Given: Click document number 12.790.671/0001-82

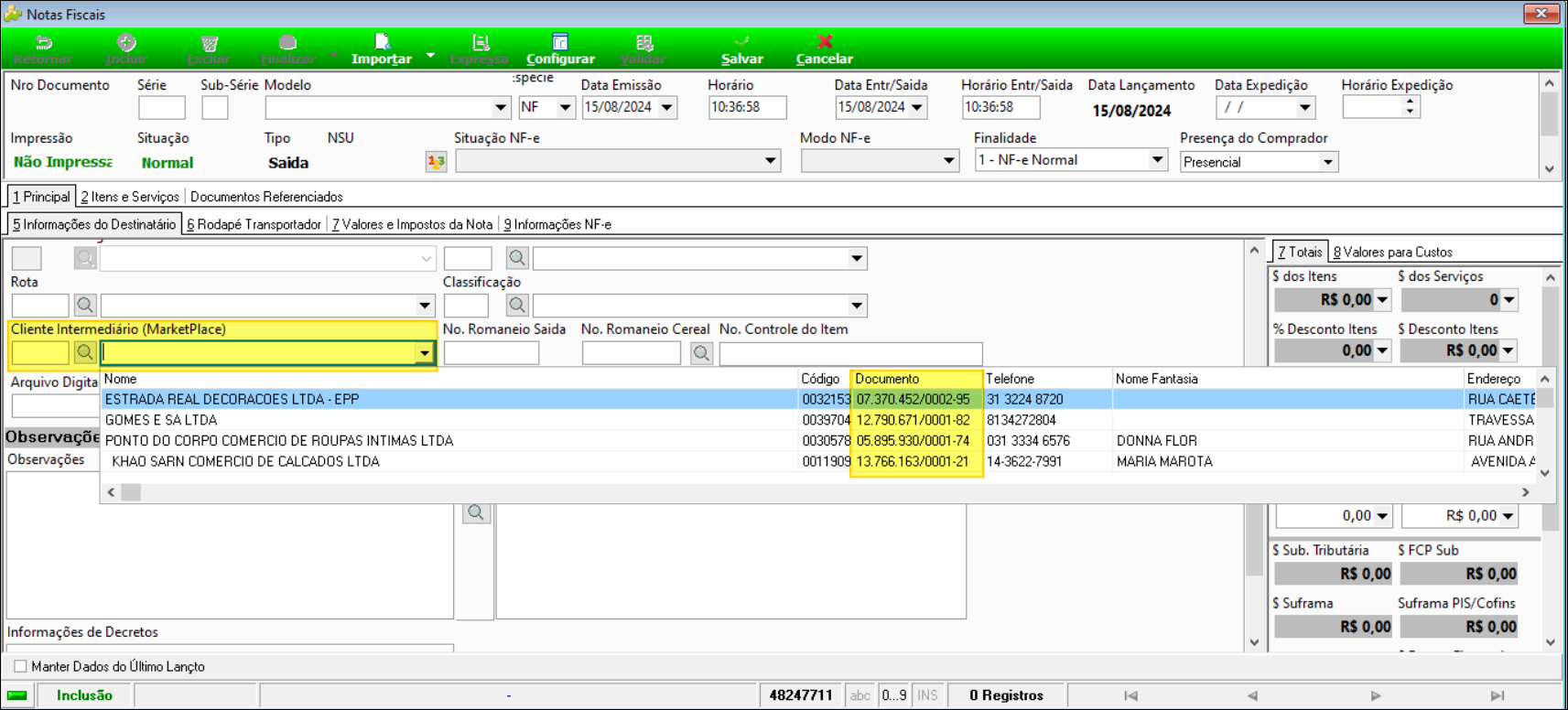Looking at the screenshot, I should tap(913, 420).
